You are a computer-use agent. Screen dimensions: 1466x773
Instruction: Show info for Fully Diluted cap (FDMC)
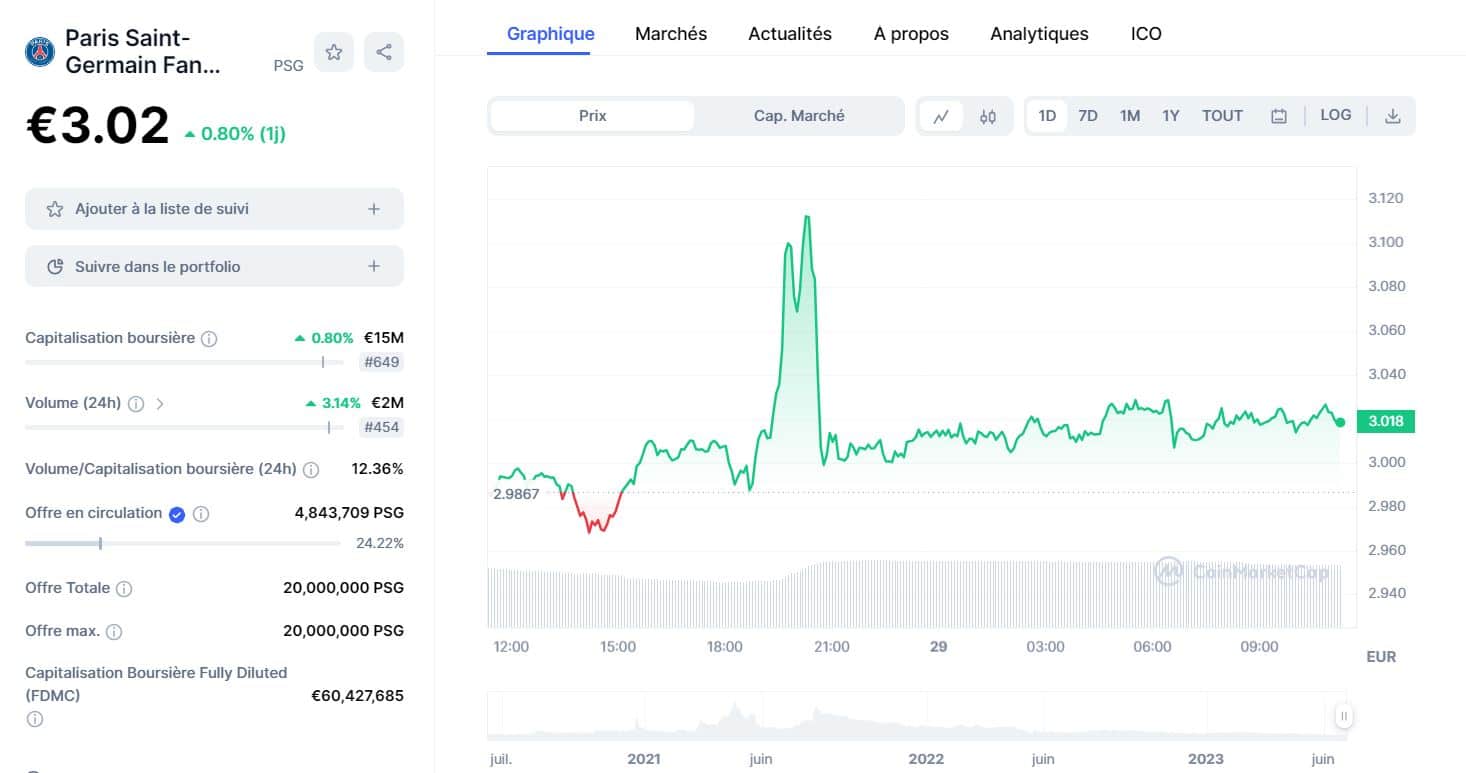pyautogui.click(x=34, y=719)
